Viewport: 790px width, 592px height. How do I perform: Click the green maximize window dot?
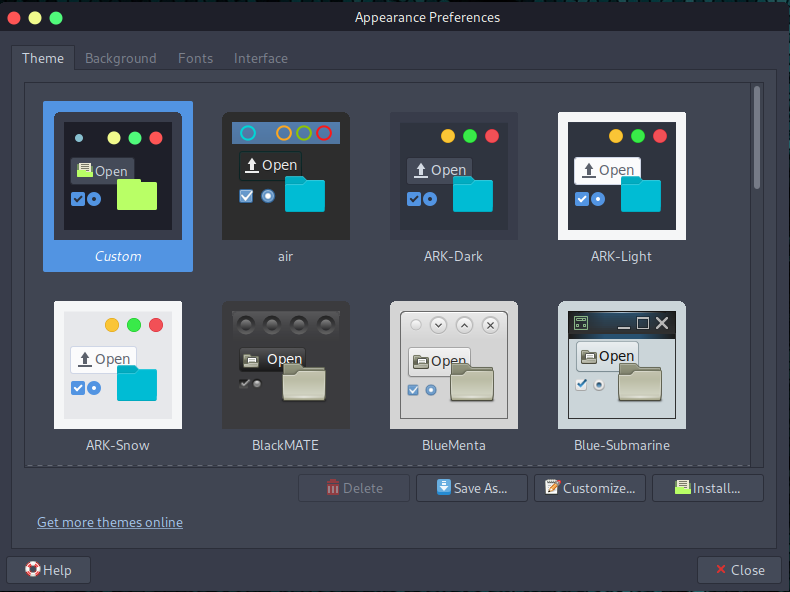coord(56,18)
